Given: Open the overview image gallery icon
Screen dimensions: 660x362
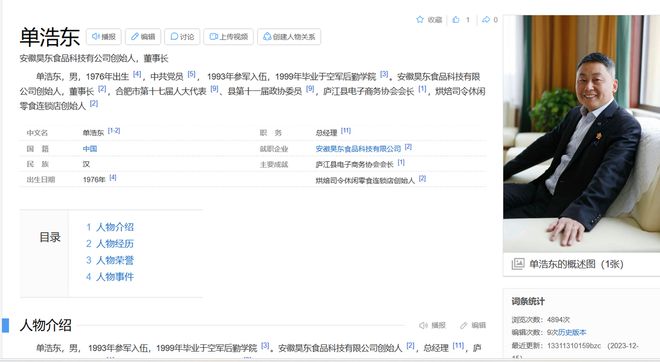Looking at the screenshot, I should point(518,264).
